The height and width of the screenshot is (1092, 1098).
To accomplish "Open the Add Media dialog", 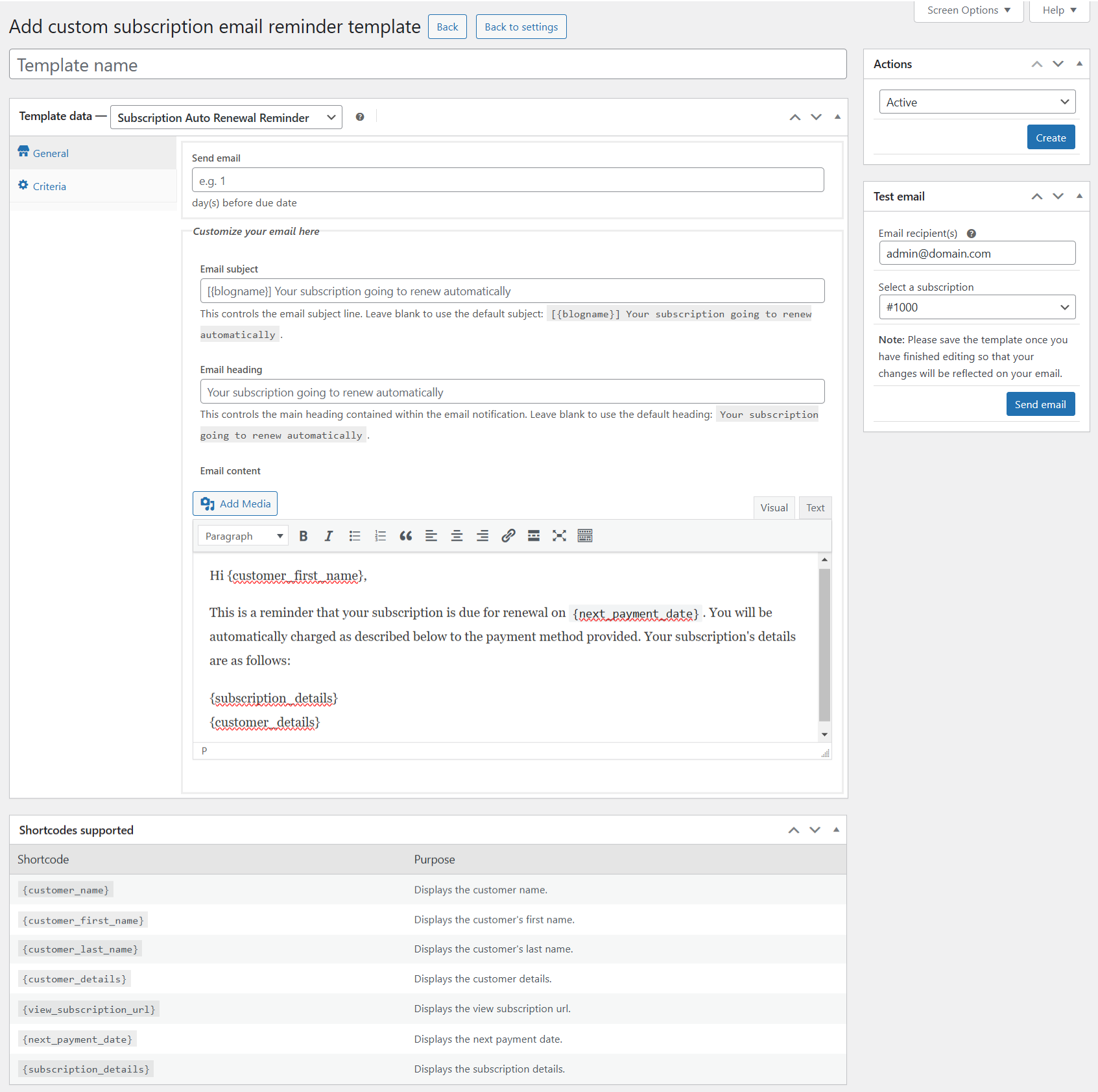I will click(235, 504).
